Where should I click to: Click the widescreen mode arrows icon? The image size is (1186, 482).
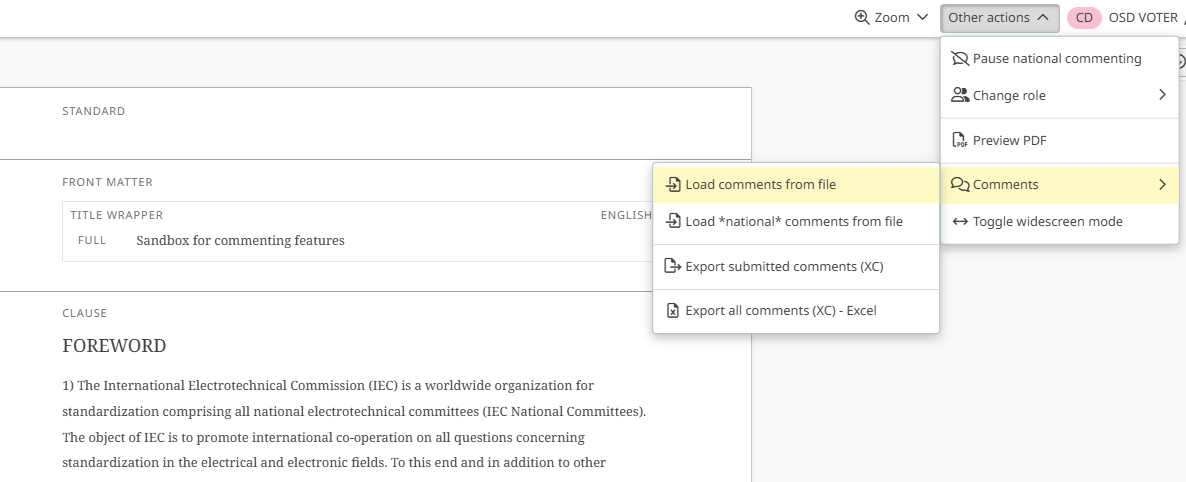(x=960, y=222)
